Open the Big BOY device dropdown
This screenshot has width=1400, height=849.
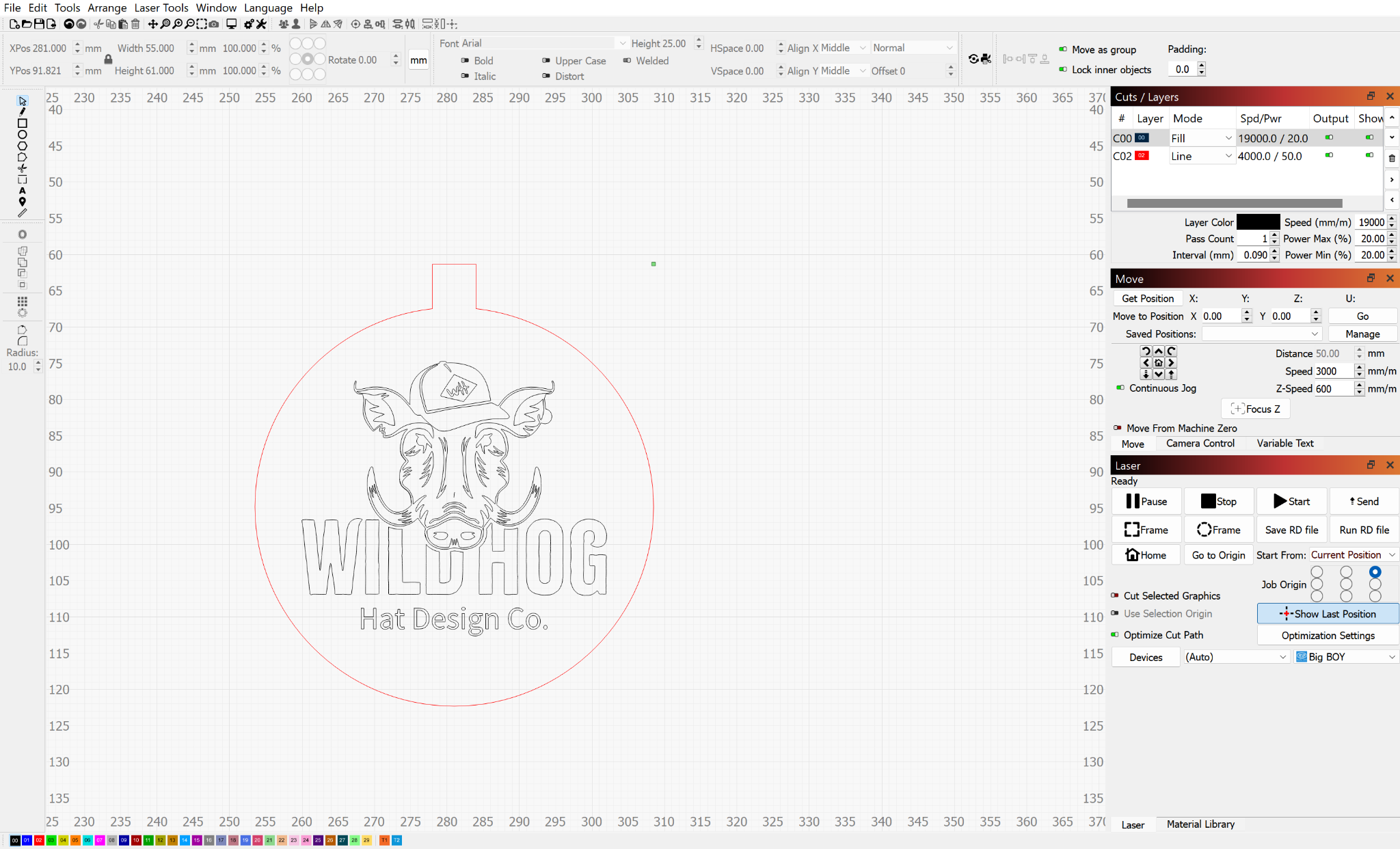tap(1346, 657)
